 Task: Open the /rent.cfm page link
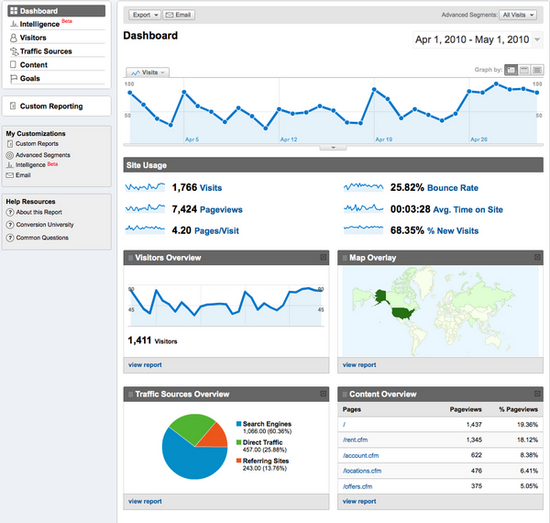(x=355, y=440)
